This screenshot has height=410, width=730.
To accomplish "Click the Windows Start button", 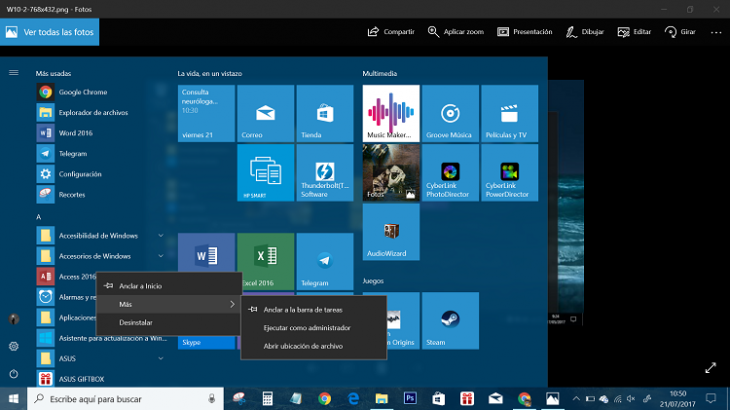I will pos(14,399).
